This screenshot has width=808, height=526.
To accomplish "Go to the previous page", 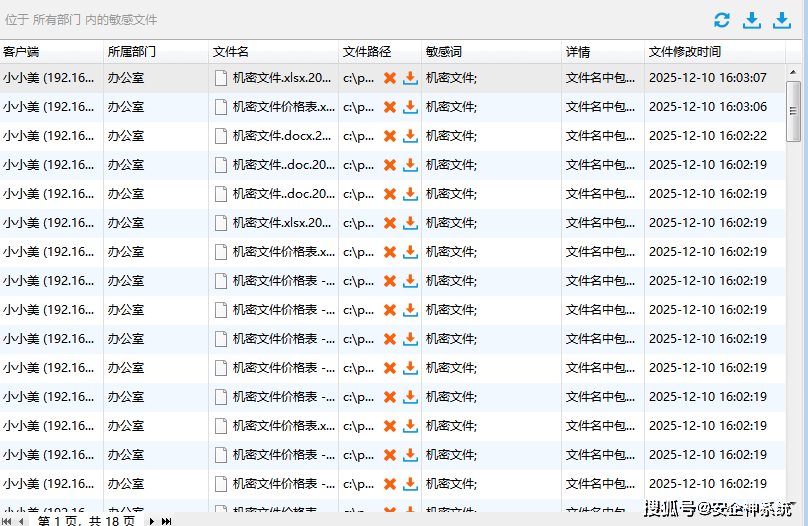I will click(x=21, y=521).
